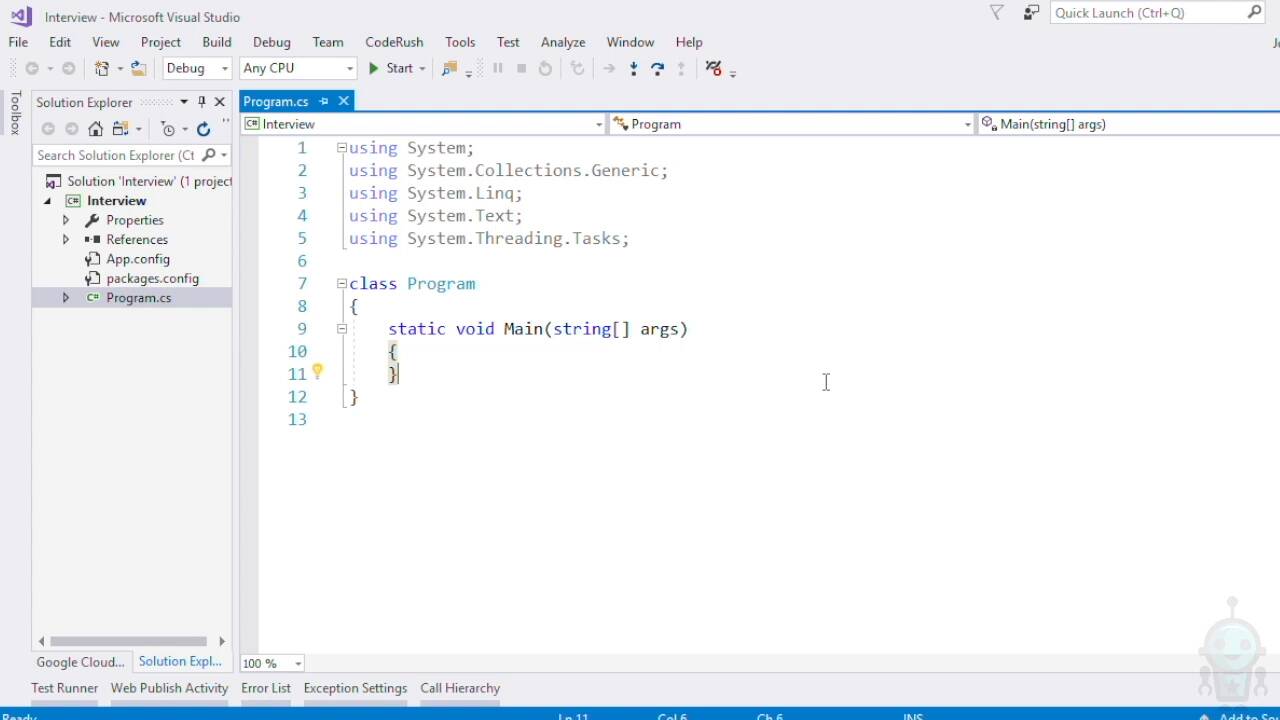Click the notifications filter flag icon
The width and height of the screenshot is (1280, 720).
click(x=997, y=13)
